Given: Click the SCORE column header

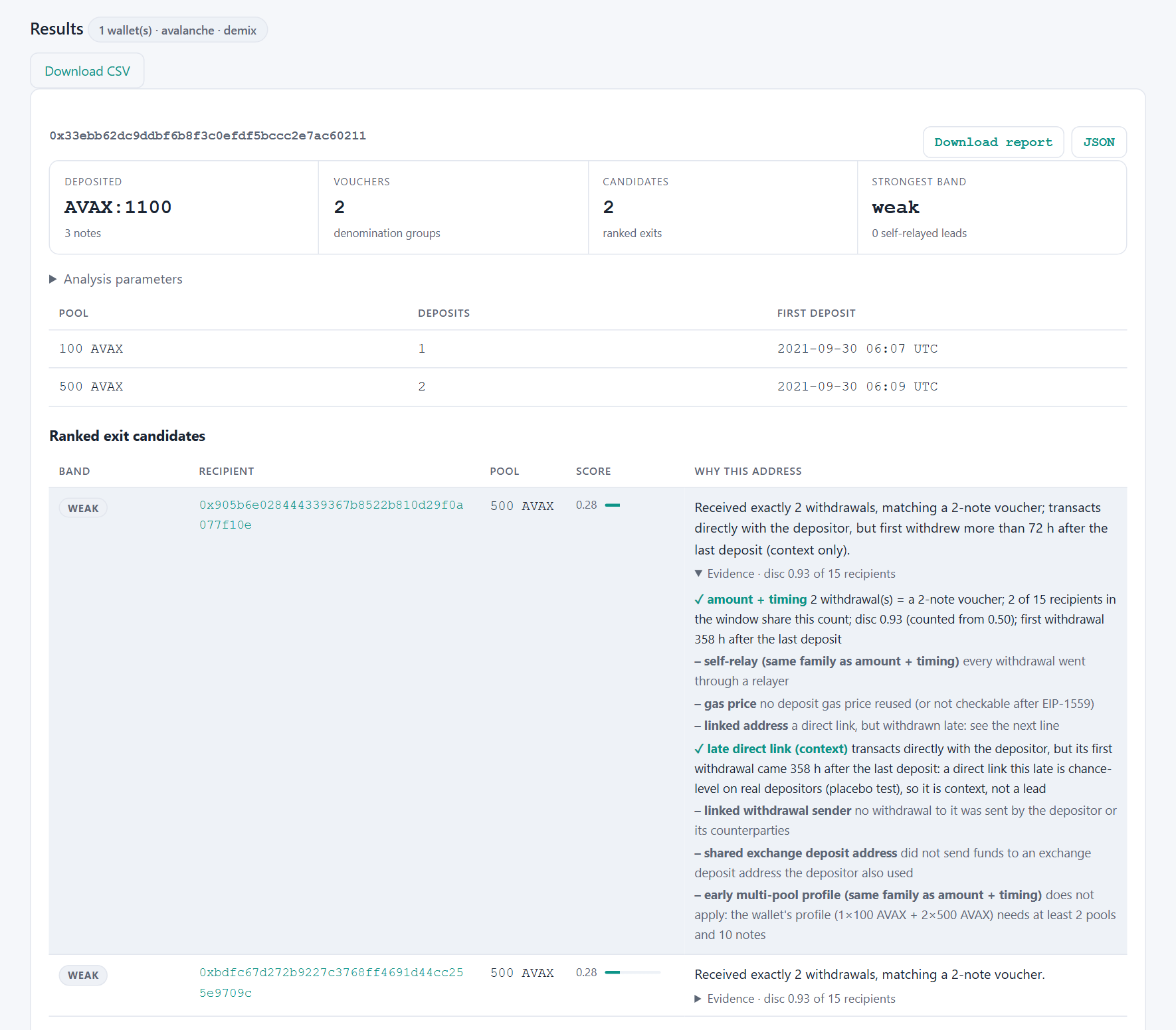Looking at the screenshot, I should pos(593,472).
